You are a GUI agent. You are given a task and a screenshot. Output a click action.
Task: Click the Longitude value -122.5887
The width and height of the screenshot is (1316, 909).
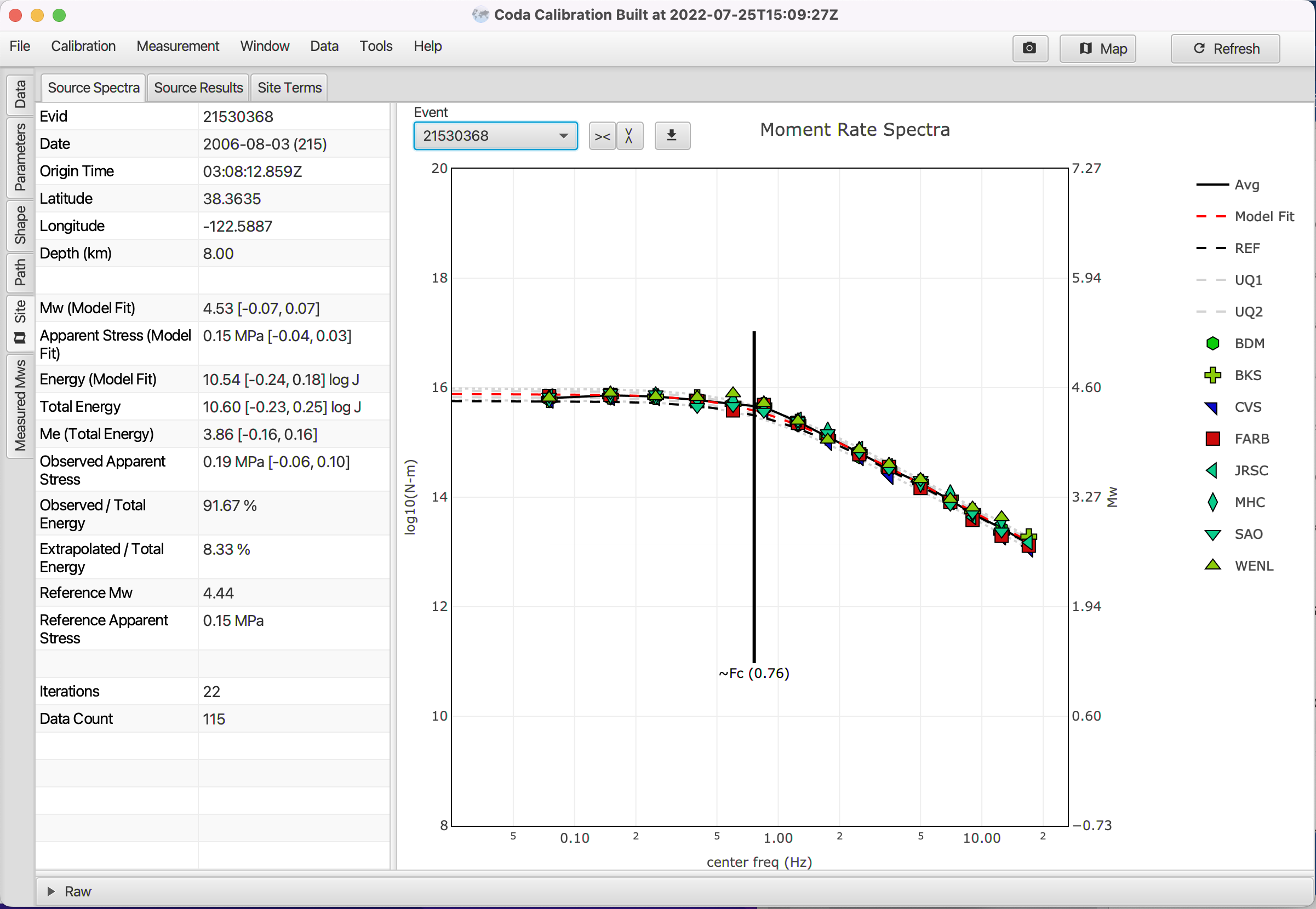[238, 226]
